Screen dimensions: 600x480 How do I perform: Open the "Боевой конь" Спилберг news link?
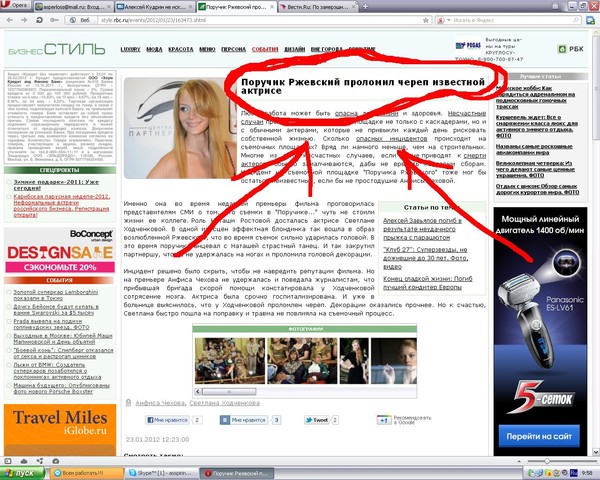pos(63,353)
